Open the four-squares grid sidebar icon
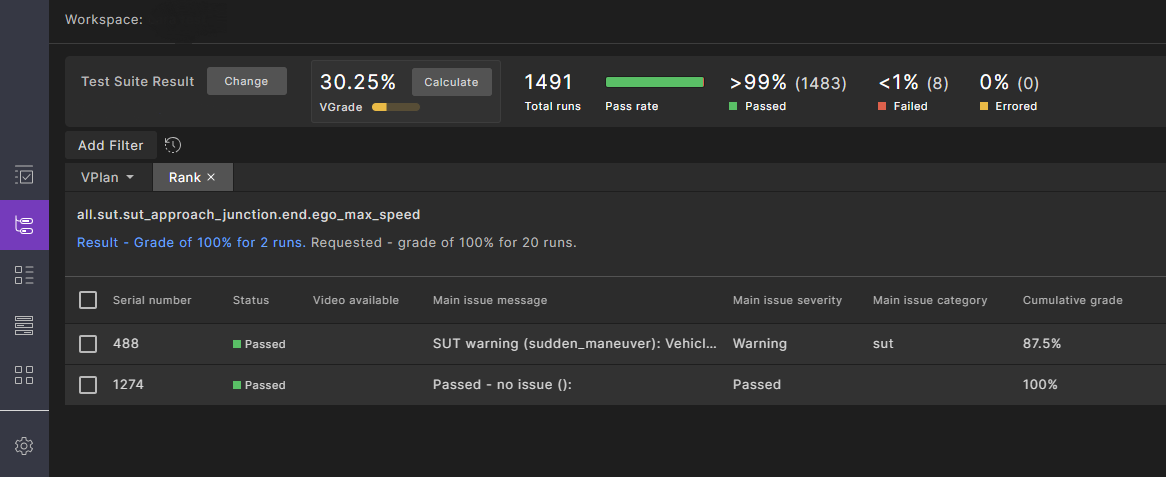 [x=24, y=375]
